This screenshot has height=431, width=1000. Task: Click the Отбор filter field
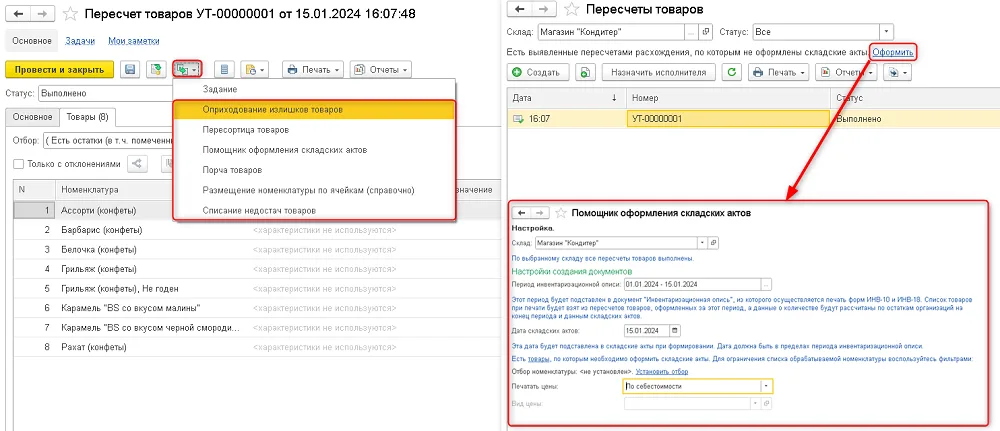click(x=108, y=140)
